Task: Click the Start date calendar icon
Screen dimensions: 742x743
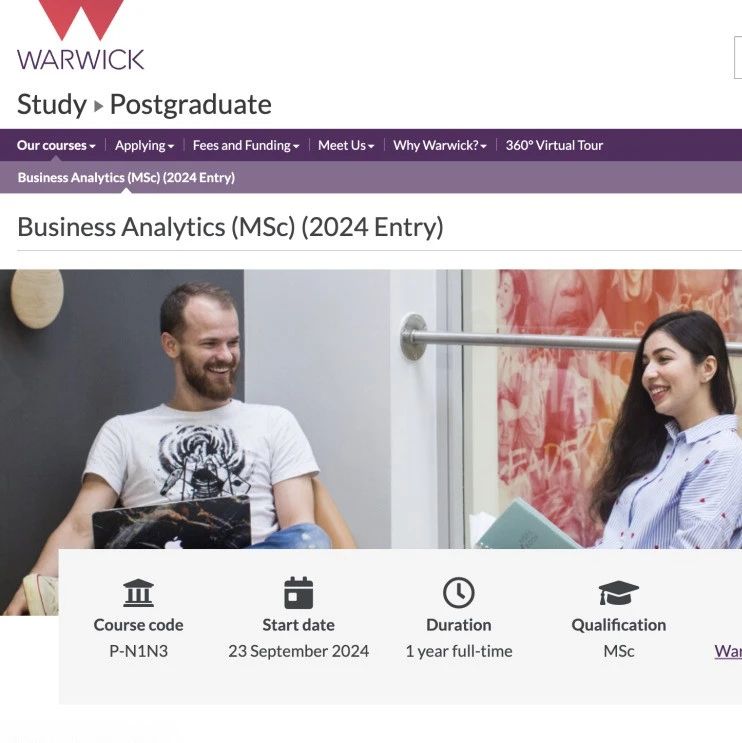Action: point(299,593)
